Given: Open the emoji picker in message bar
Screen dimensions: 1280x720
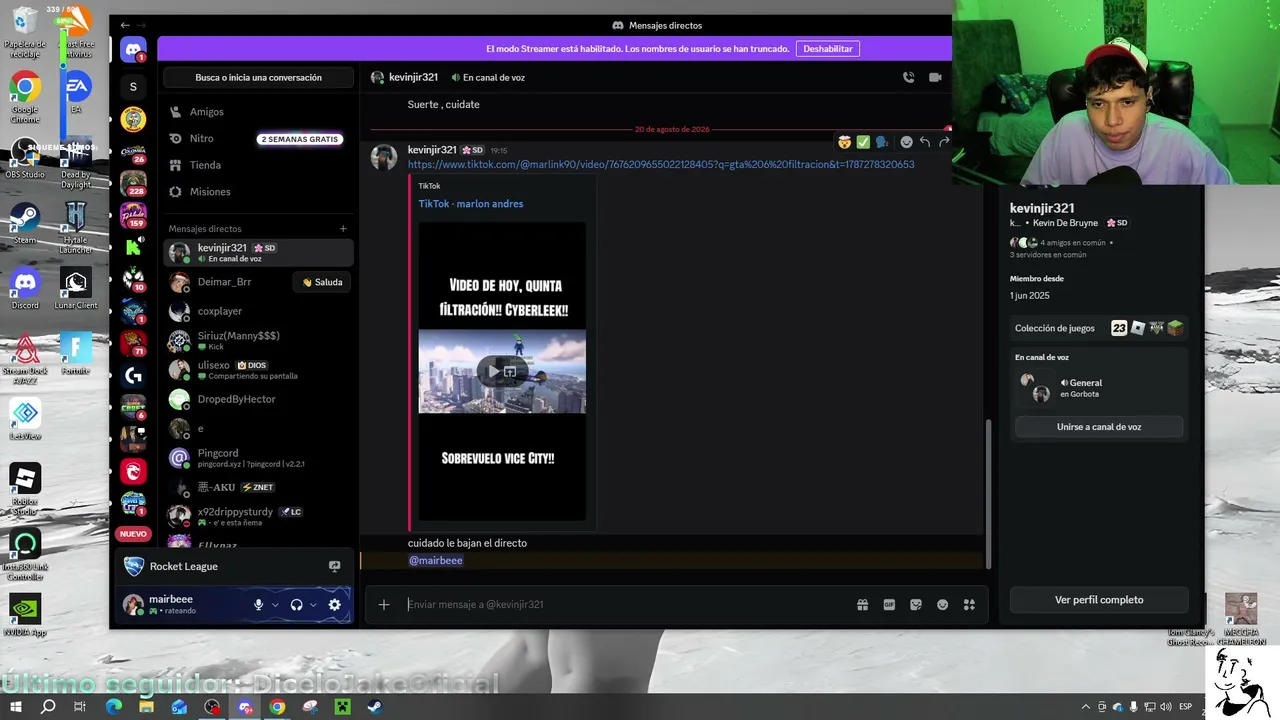Looking at the screenshot, I should click(x=942, y=604).
